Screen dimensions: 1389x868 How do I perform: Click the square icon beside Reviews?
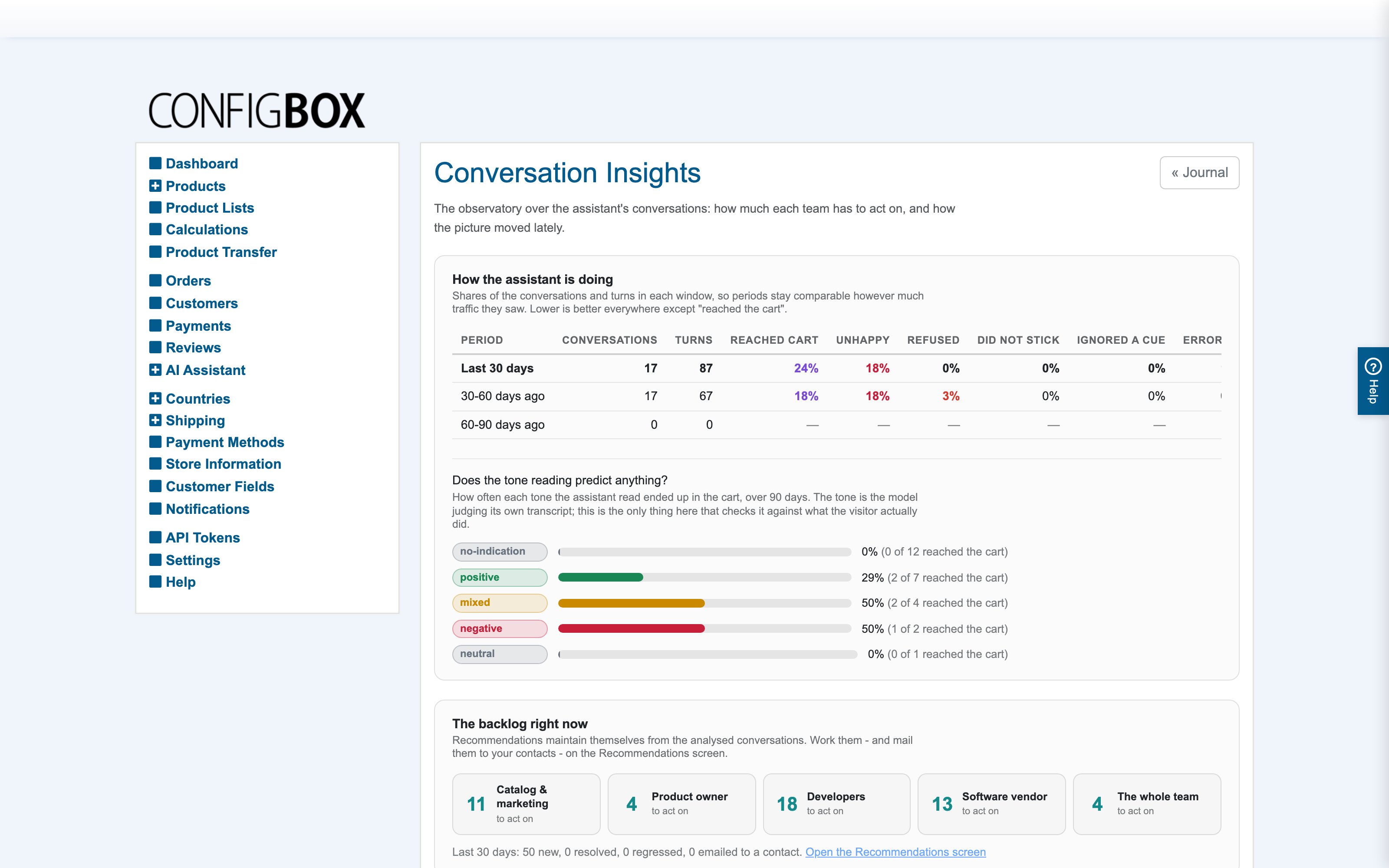point(155,347)
